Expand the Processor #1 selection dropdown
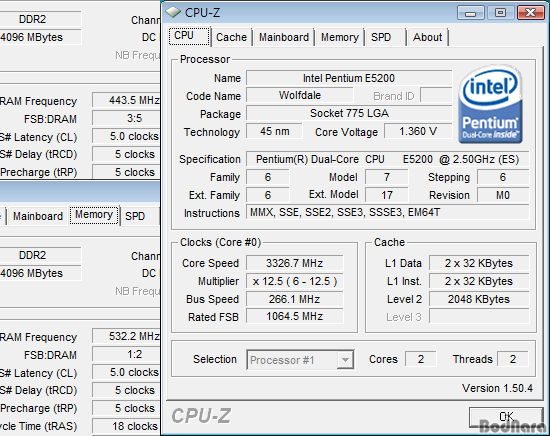This screenshot has width=550, height=436. 345,360
